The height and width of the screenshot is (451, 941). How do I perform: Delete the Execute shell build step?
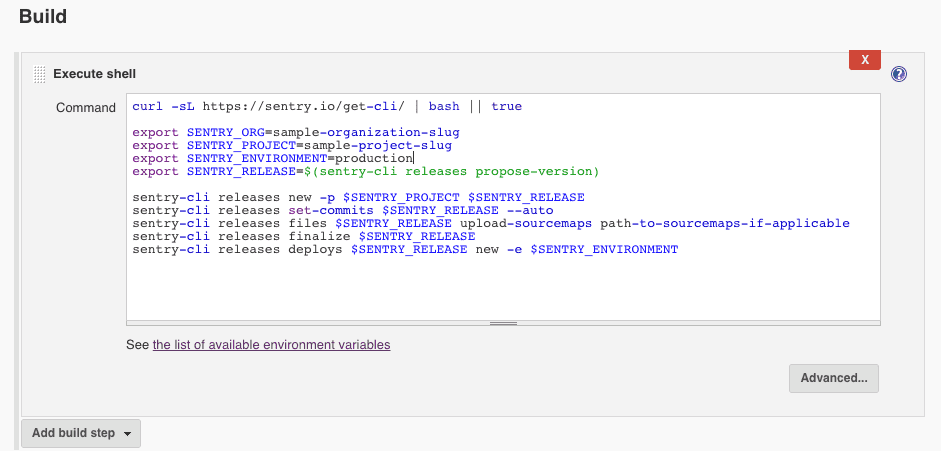pyautogui.click(x=864, y=59)
